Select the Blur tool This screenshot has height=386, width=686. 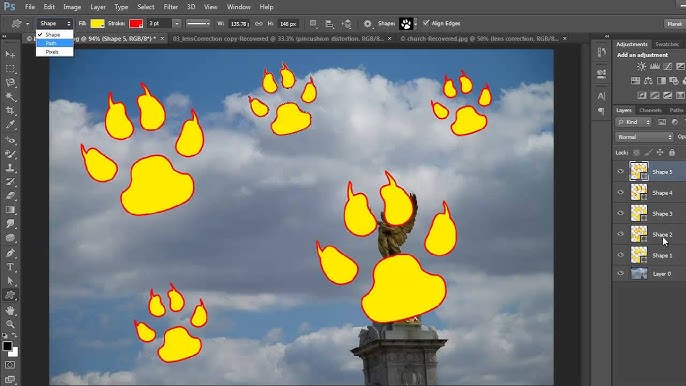10,224
